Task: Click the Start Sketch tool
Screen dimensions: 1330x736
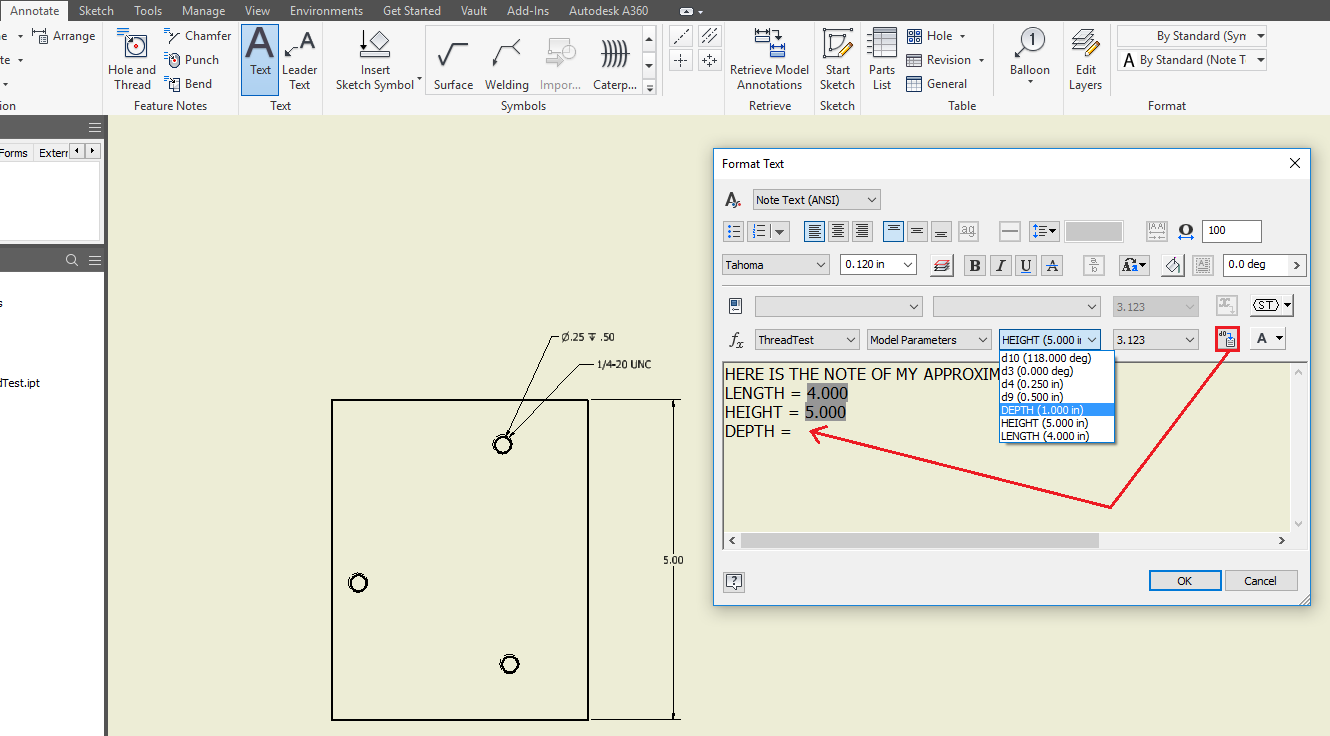Action: pyautogui.click(x=837, y=60)
